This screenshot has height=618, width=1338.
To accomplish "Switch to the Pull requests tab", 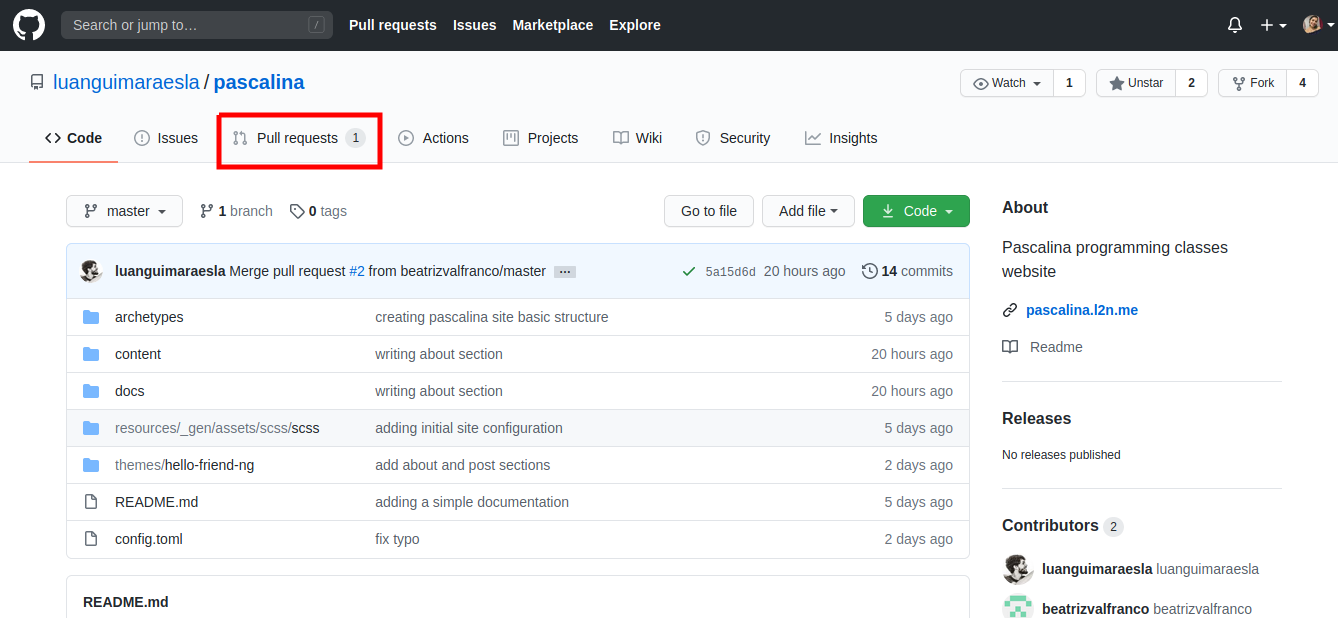I will tap(298, 138).
